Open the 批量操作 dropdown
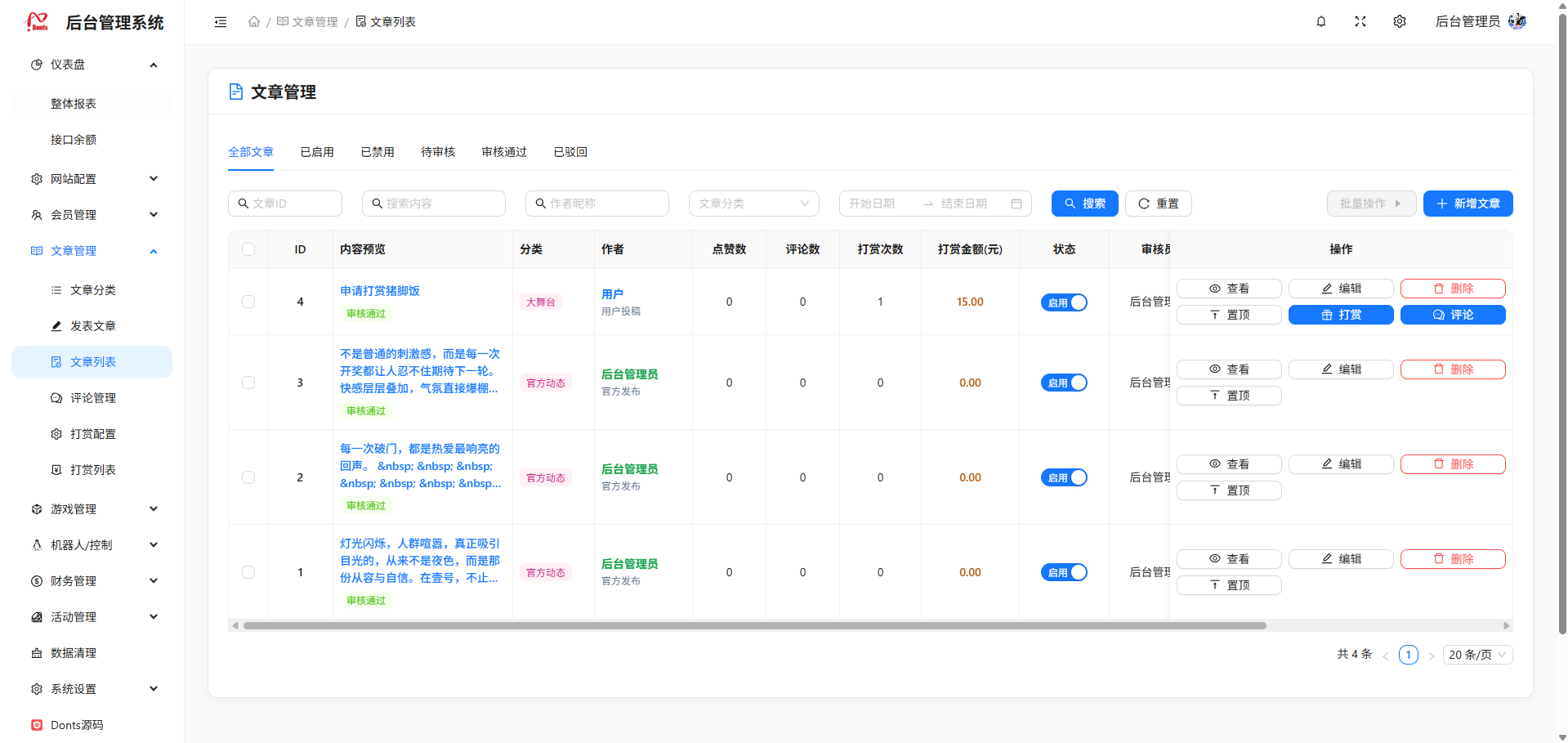This screenshot has height=743, width=1568. pos(1371,204)
